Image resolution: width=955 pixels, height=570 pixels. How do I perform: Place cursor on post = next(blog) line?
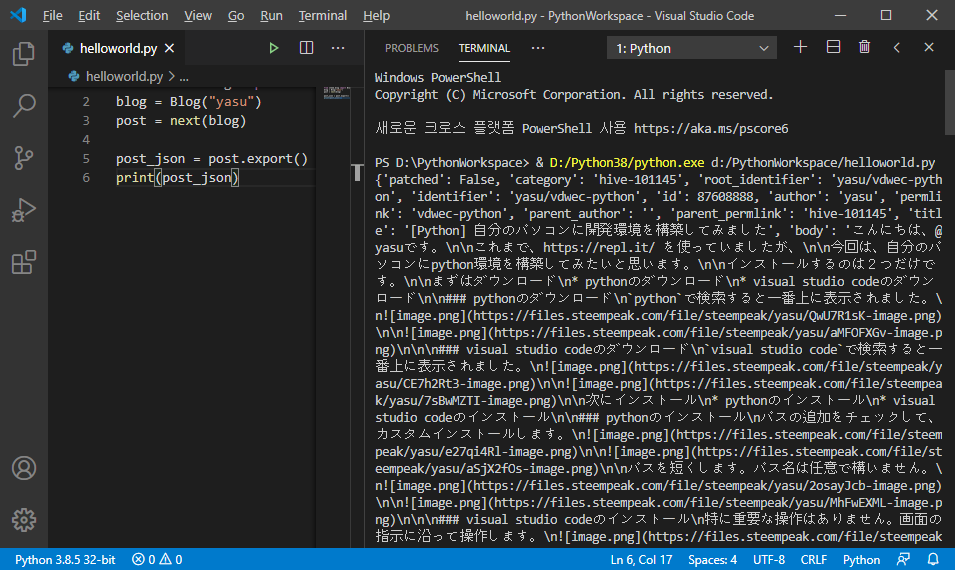181,121
